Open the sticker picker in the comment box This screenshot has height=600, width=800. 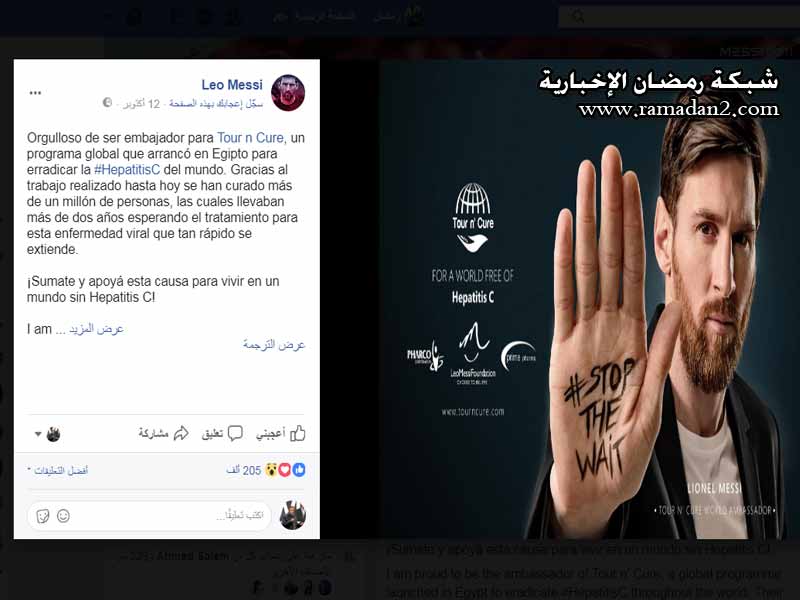tap(43, 516)
